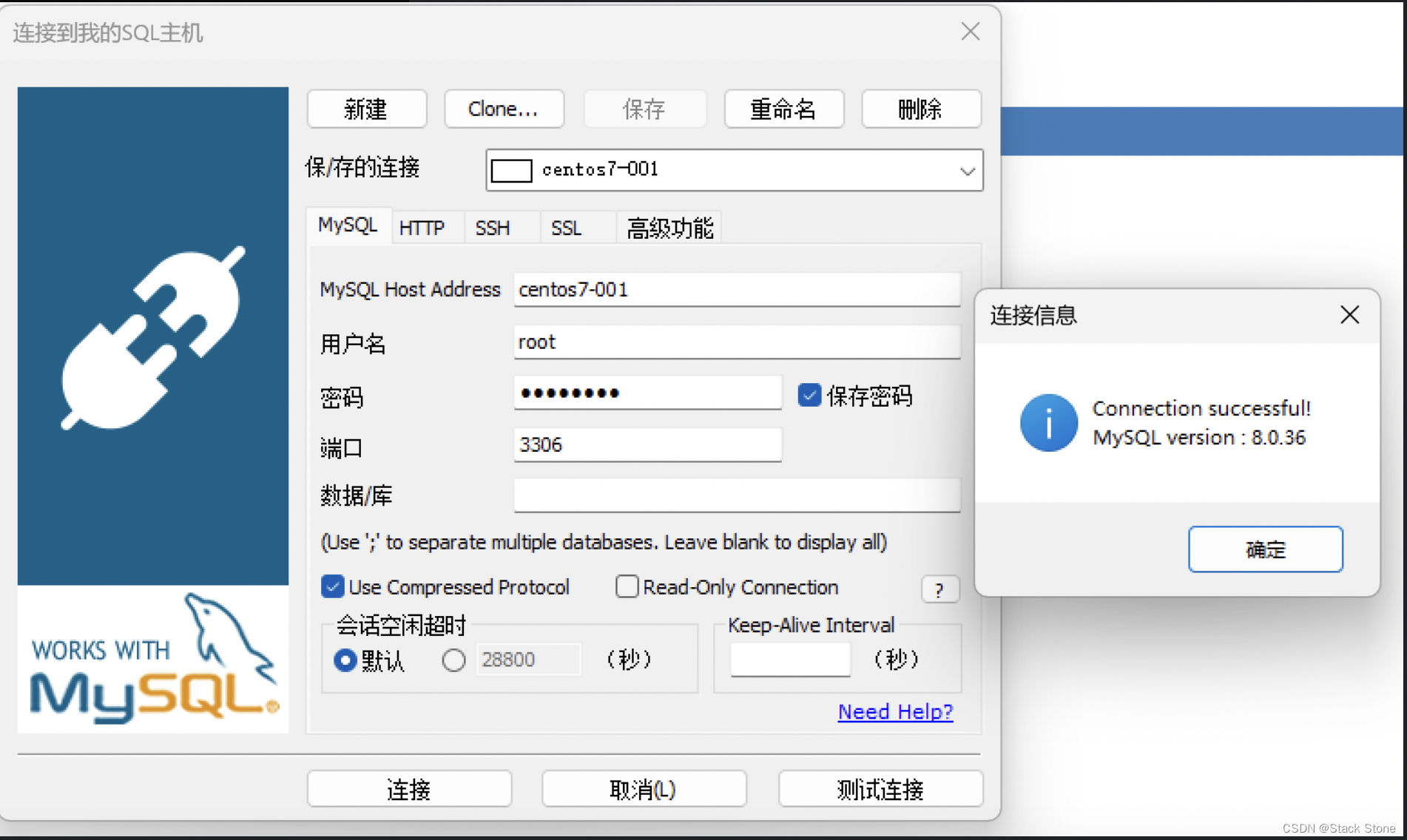
Task: Toggle the 保存密码 checkbox
Action: point(809,396)
